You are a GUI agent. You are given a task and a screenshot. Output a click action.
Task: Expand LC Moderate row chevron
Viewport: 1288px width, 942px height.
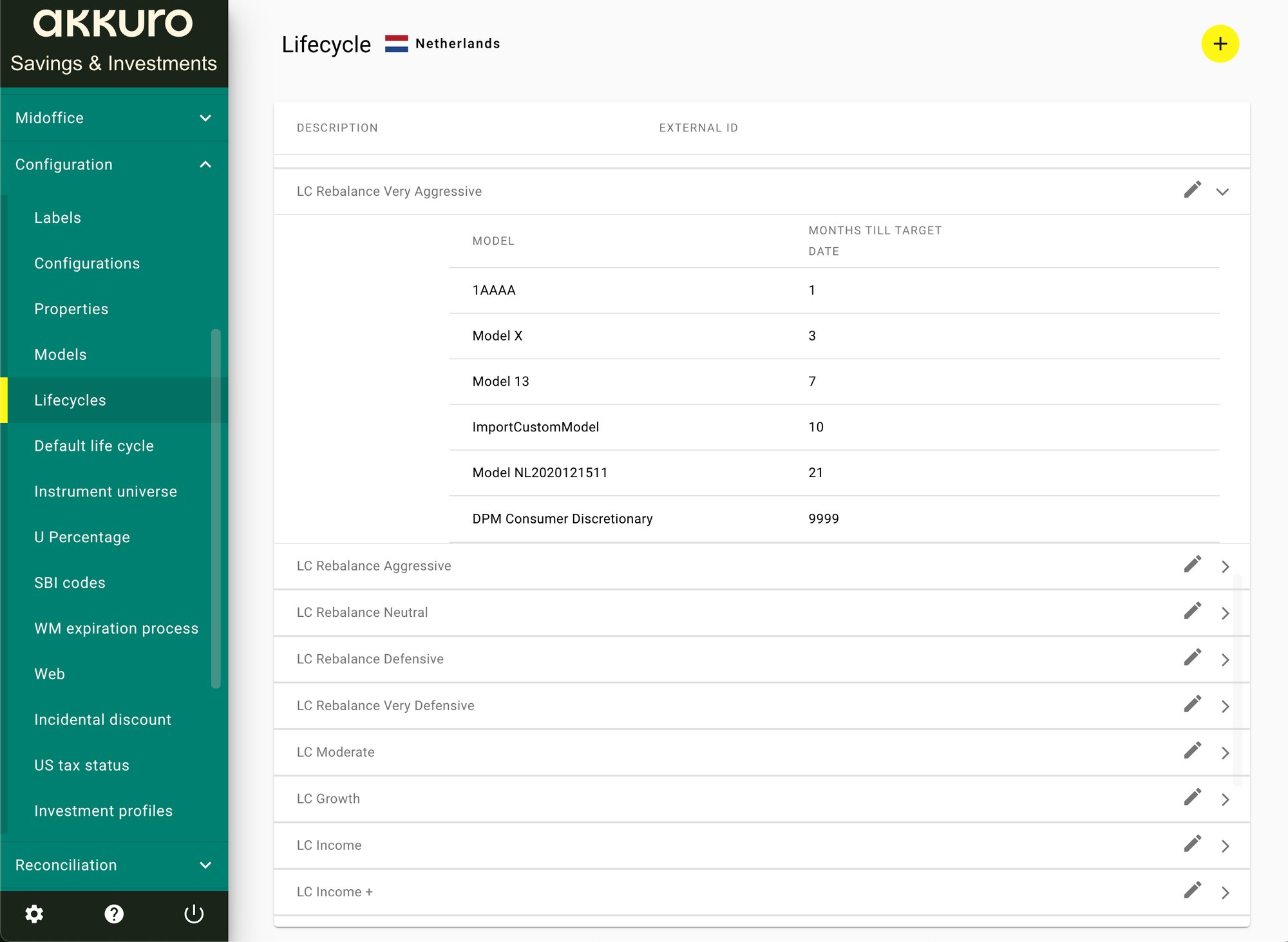[1225, 753]
